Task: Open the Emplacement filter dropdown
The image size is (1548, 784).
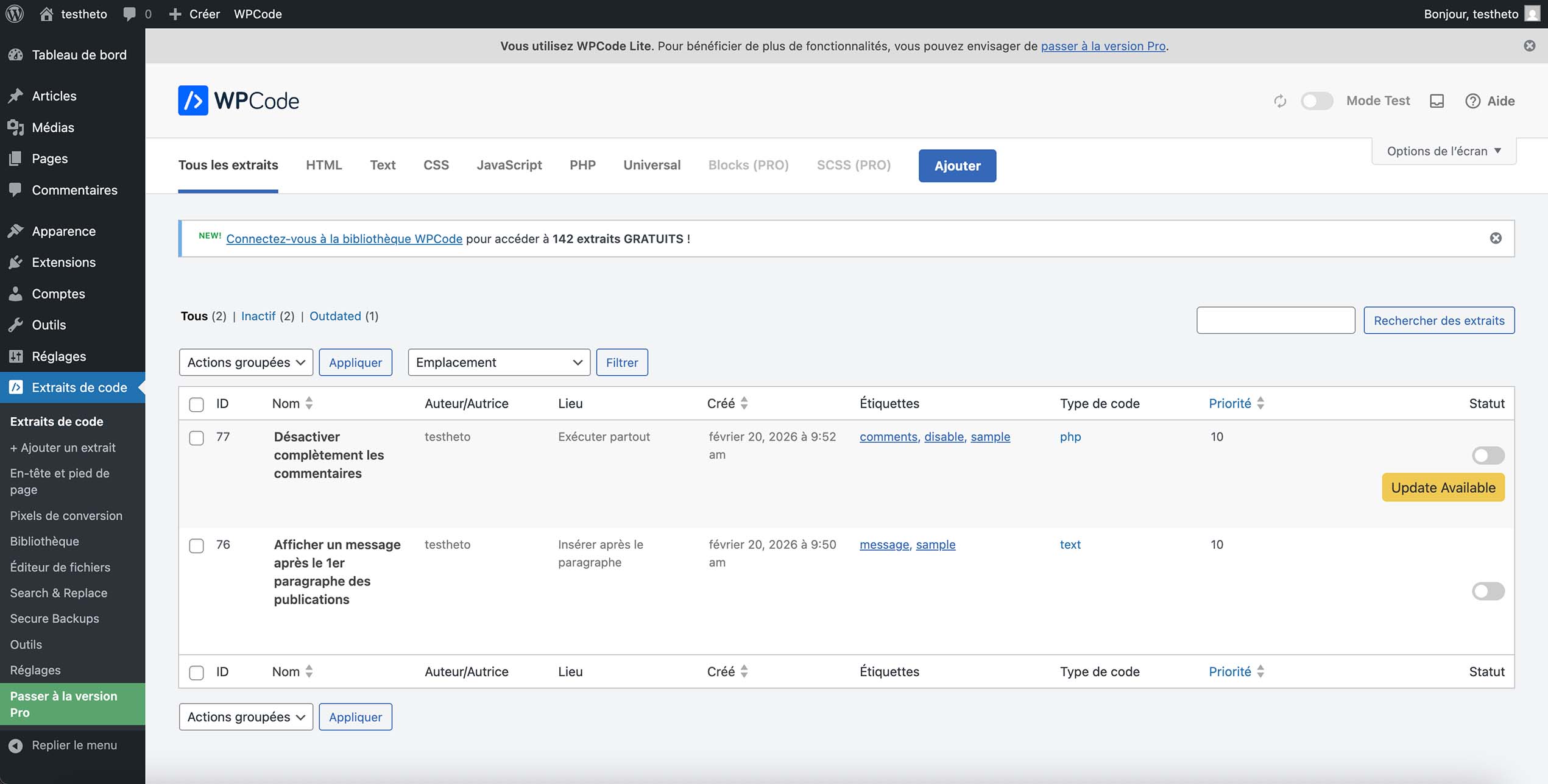Action: [498, 362]
